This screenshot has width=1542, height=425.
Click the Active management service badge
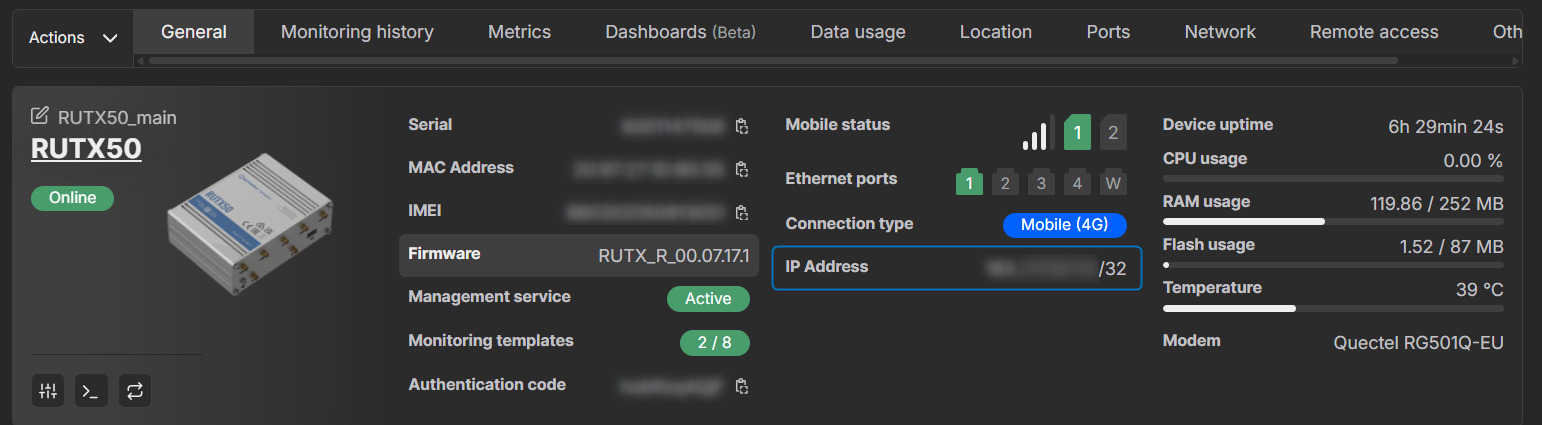coord(708,298)
